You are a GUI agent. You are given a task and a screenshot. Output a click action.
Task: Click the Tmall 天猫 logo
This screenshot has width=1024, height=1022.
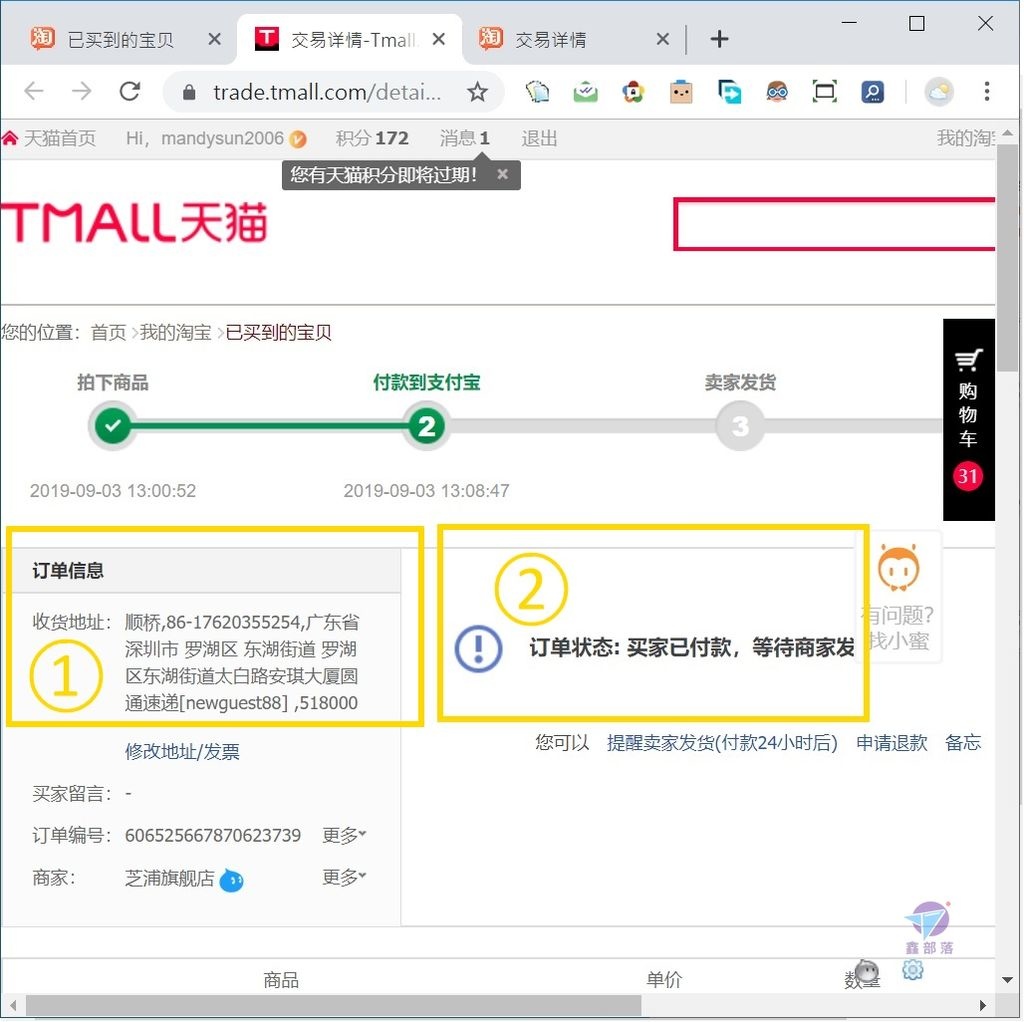(x=135, y=223)
